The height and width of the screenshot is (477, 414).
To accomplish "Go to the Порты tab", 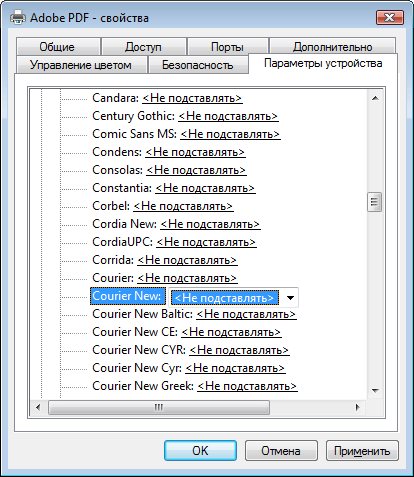I will (x=228, y=47).
